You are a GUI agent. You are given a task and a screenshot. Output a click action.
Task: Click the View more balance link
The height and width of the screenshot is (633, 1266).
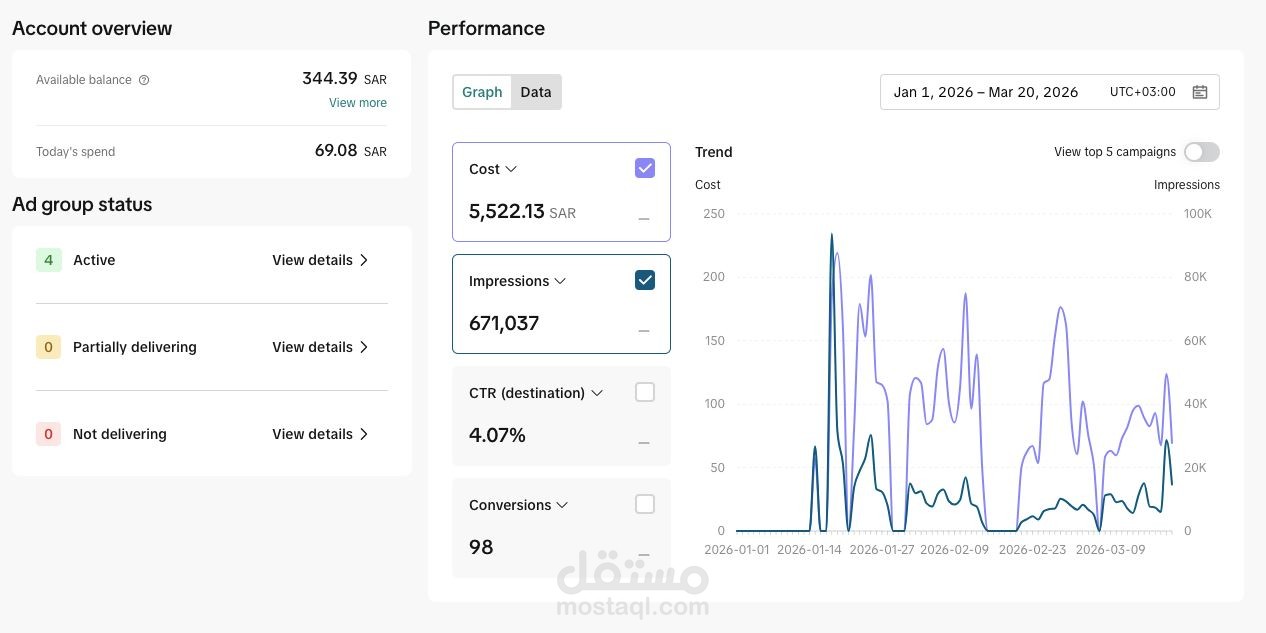358,103
